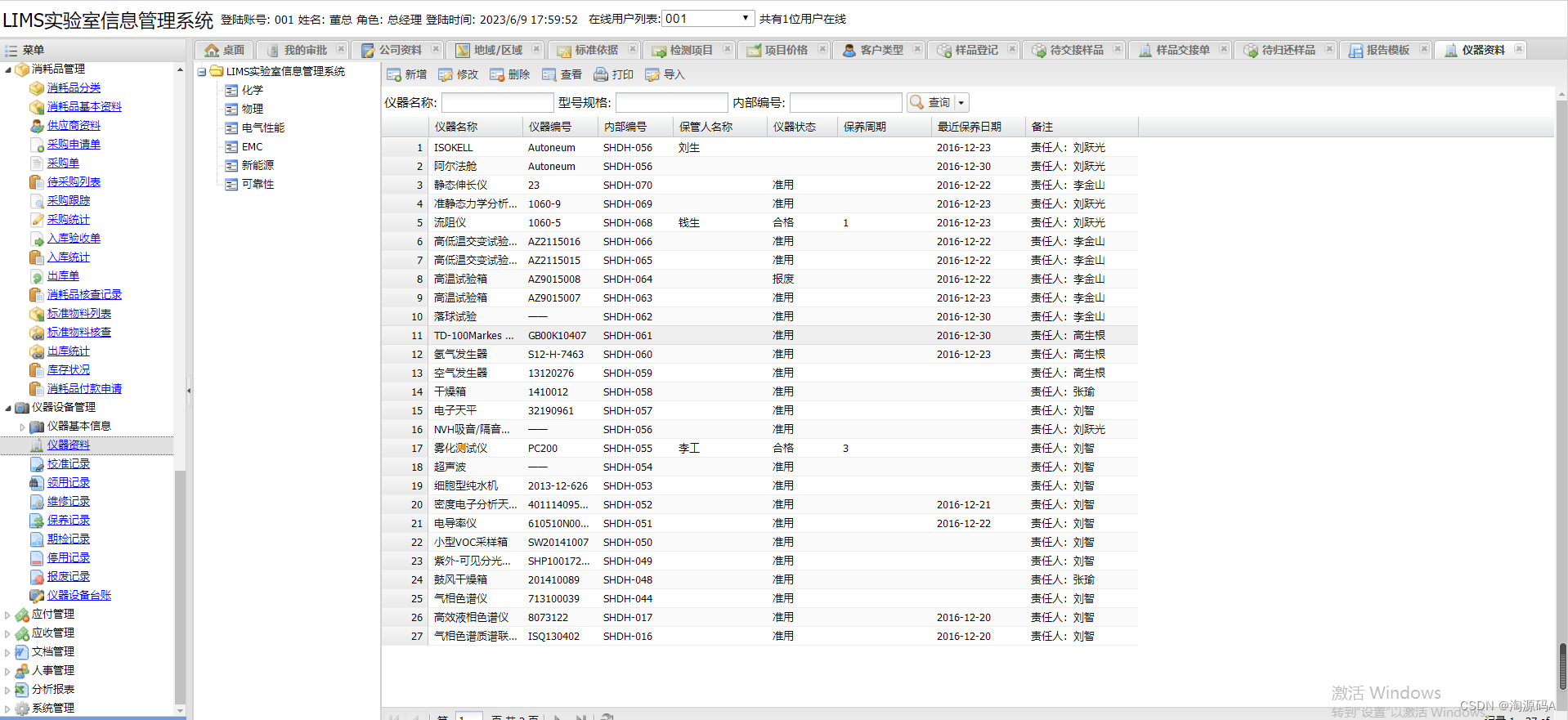Open the dropdown arrow next to 查询

point(961,102)
